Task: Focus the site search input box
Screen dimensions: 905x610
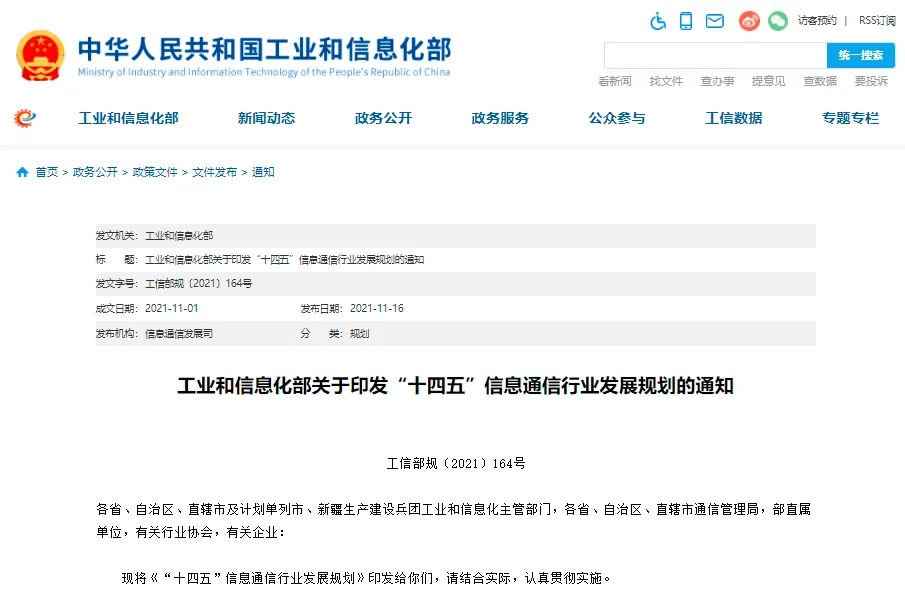Action: (716, 55)
